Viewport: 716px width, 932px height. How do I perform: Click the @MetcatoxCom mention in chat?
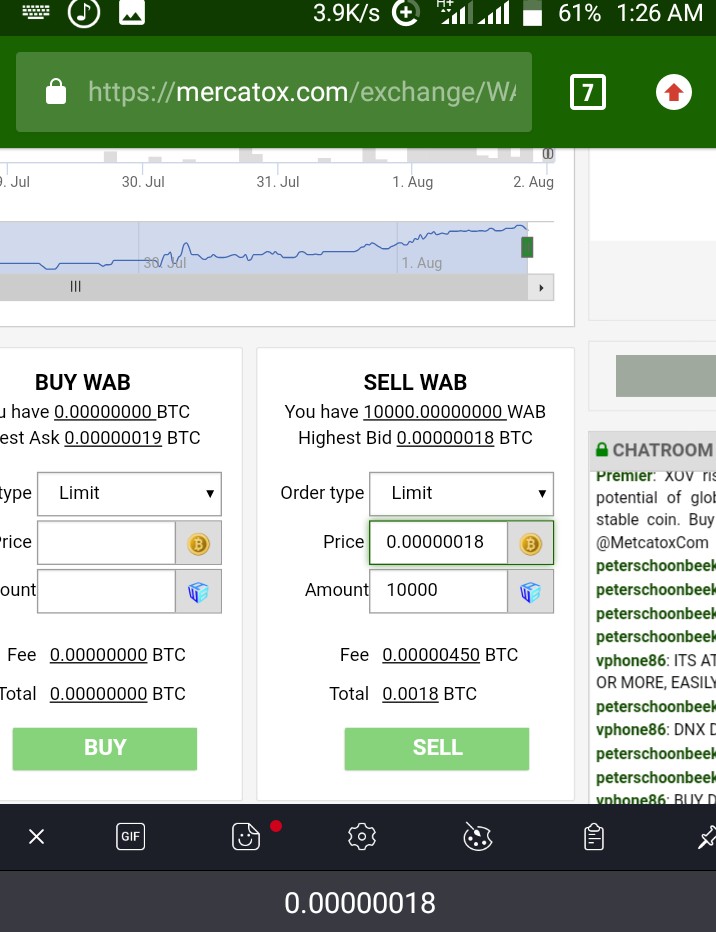coord(652,543)
